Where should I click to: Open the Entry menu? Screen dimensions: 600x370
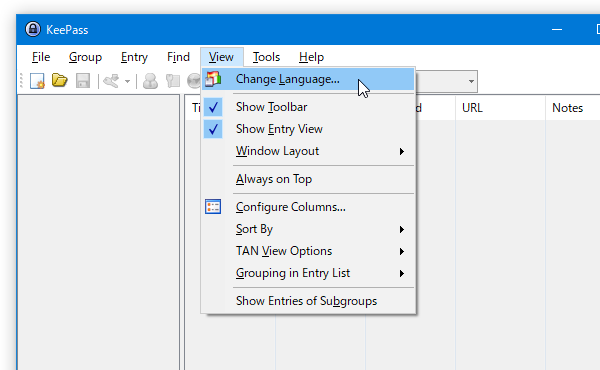coord(134,57)
